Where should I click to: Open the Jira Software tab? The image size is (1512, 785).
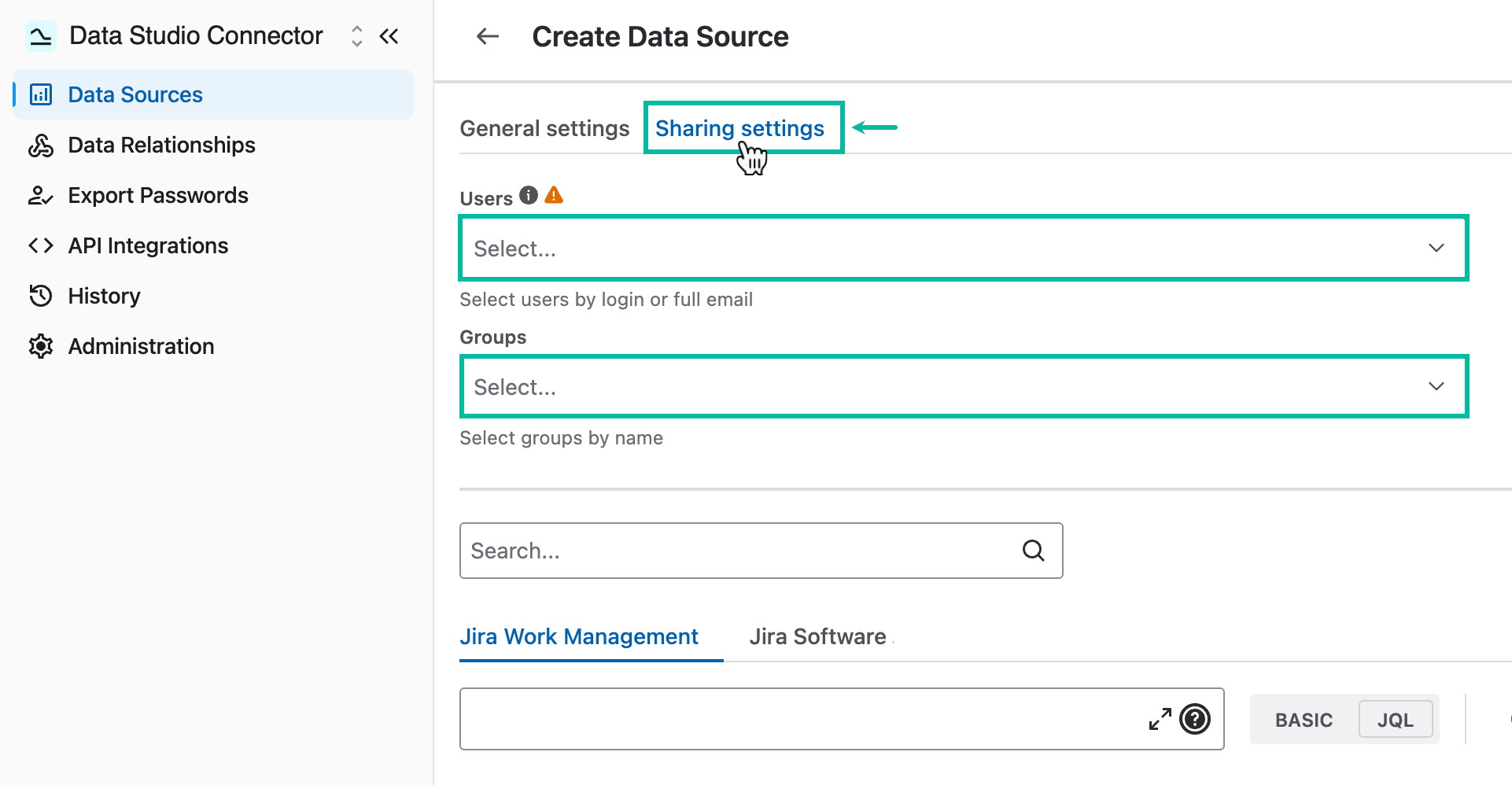(x=817, y=636)
